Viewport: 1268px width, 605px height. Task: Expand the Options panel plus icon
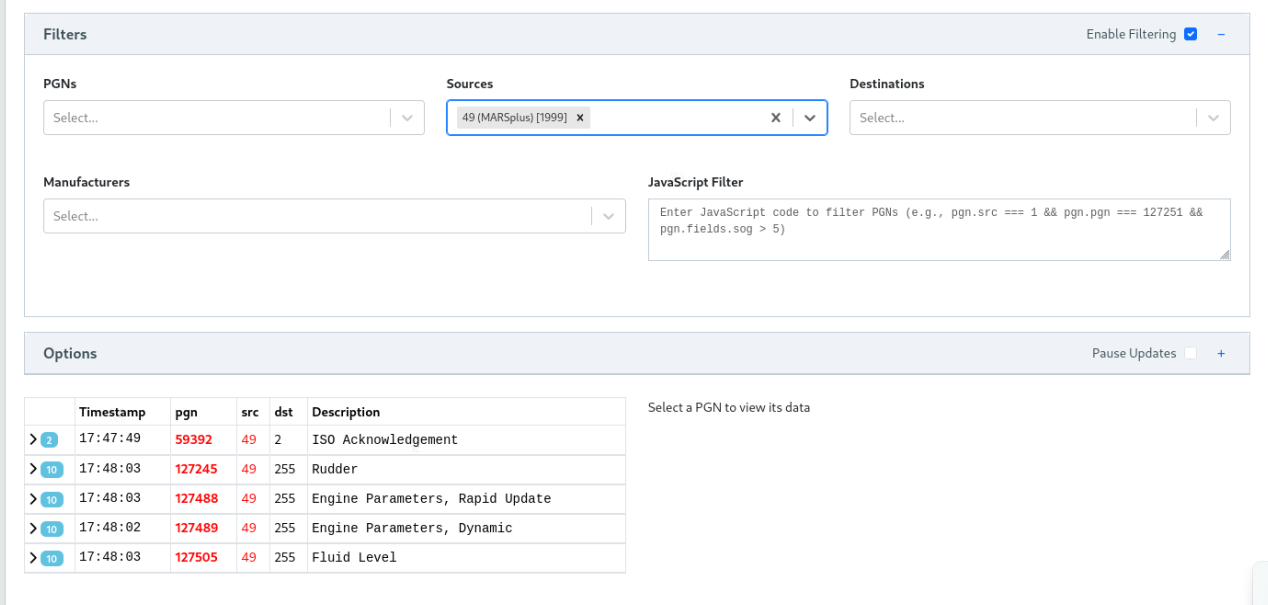pos(1221,353)
